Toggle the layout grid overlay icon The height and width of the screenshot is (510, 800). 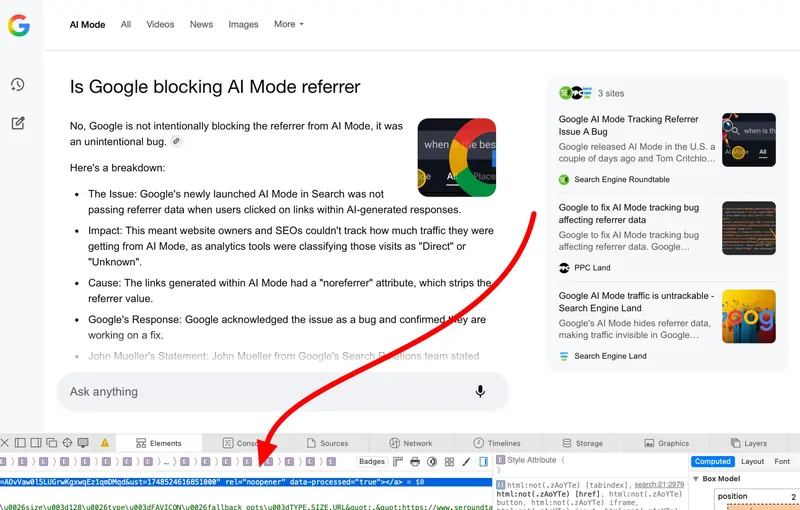pos(449,462)
